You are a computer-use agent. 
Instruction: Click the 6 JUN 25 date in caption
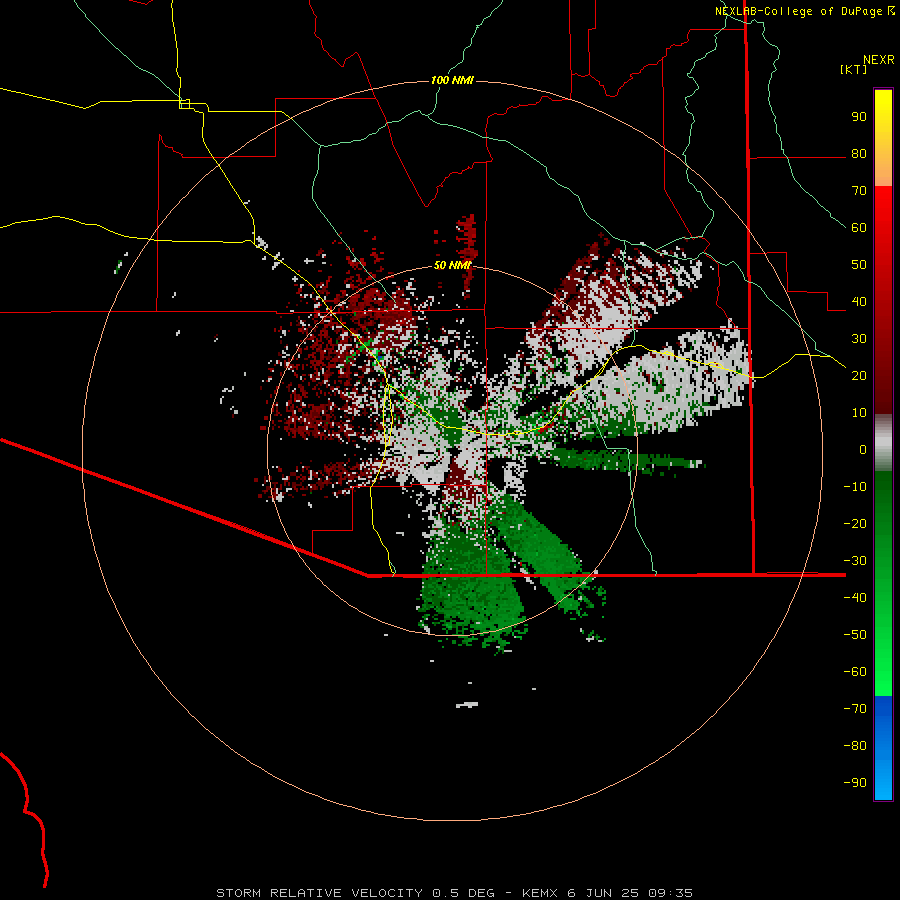click(x=603, y=893)
